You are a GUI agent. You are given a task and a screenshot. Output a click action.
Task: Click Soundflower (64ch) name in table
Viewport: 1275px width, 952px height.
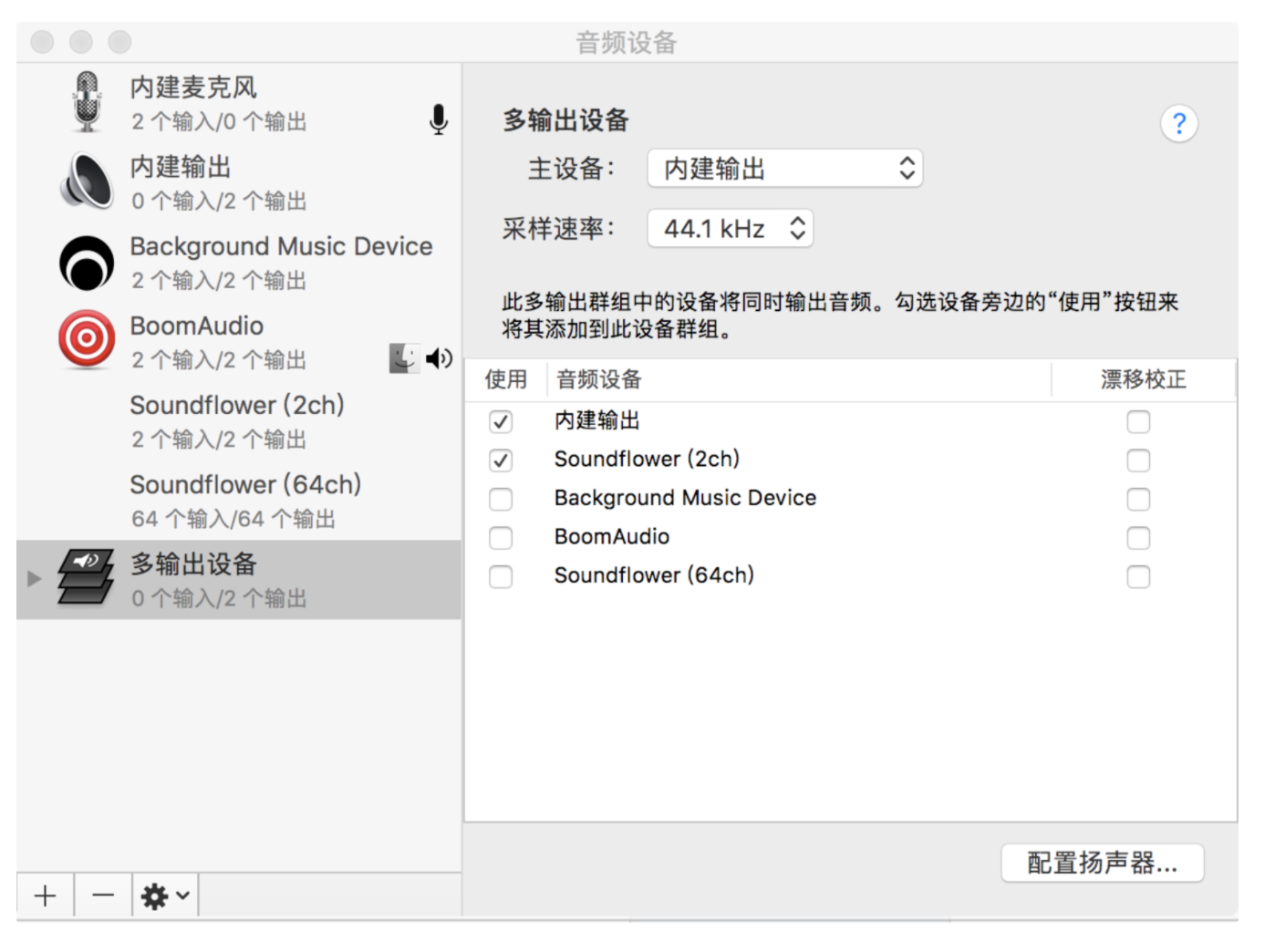pyautogui.click(x=654, y=576)
